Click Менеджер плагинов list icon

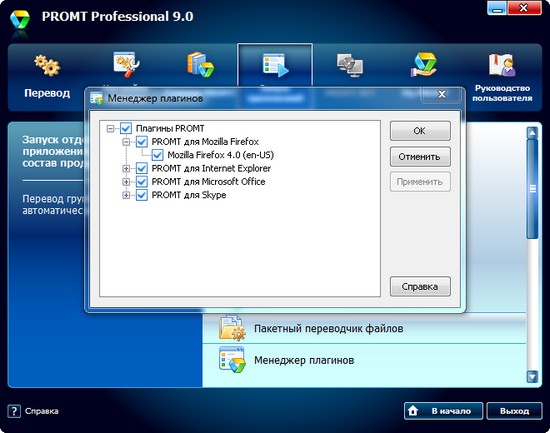(232, 360)
